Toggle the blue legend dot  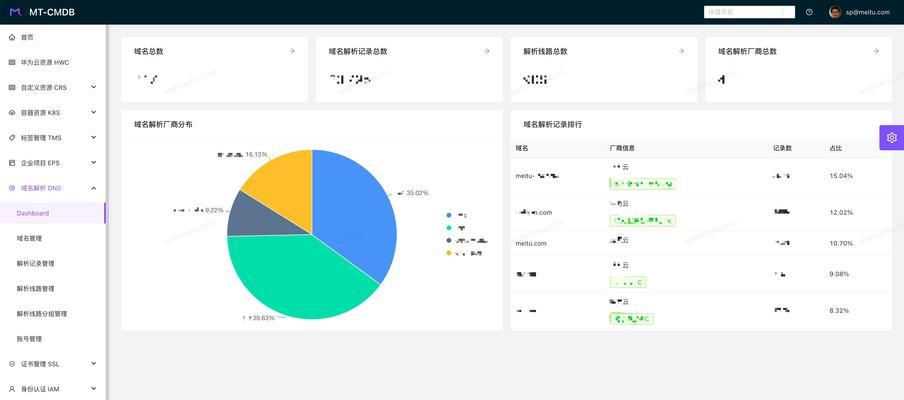point(449,215)
